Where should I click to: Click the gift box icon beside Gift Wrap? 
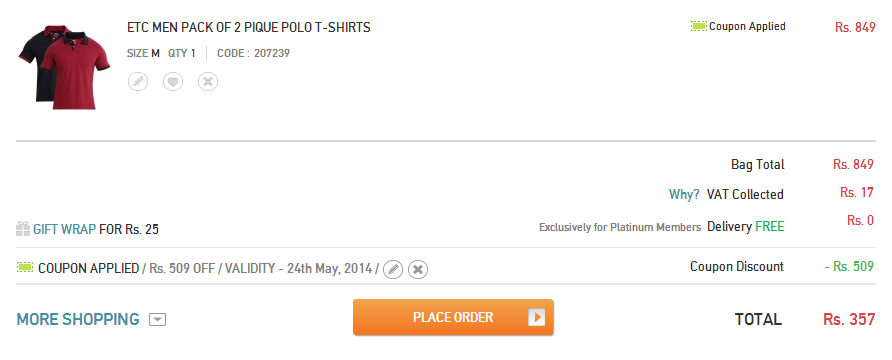(23, 229)
